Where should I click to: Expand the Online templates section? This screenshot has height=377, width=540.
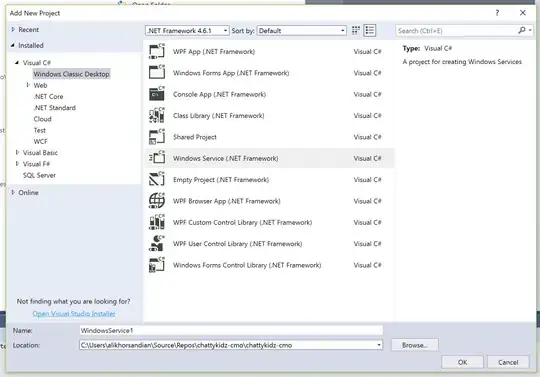pyautogui.click(x=13, y=192)
